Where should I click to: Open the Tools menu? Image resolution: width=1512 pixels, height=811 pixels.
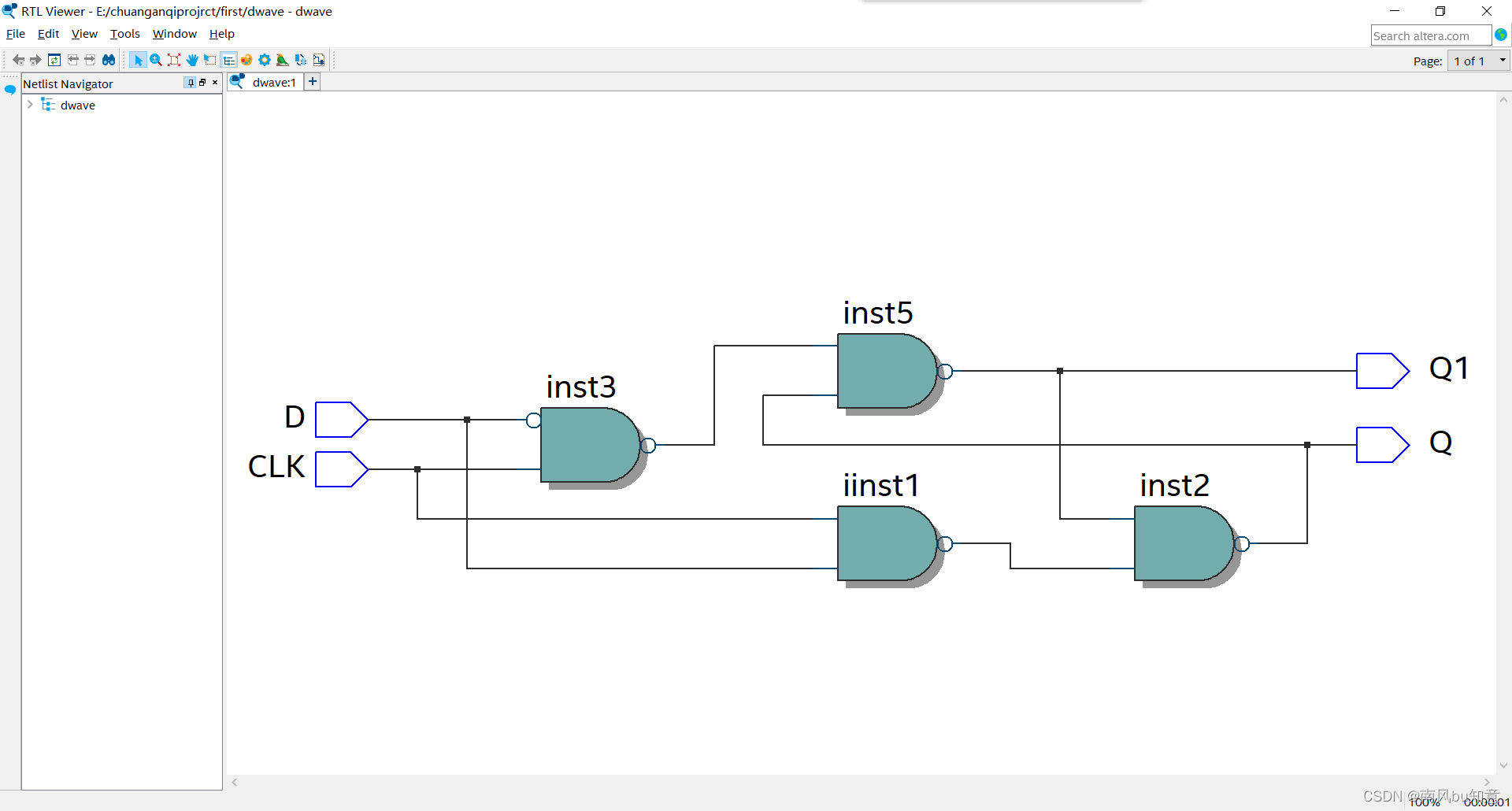coord(125,34)
